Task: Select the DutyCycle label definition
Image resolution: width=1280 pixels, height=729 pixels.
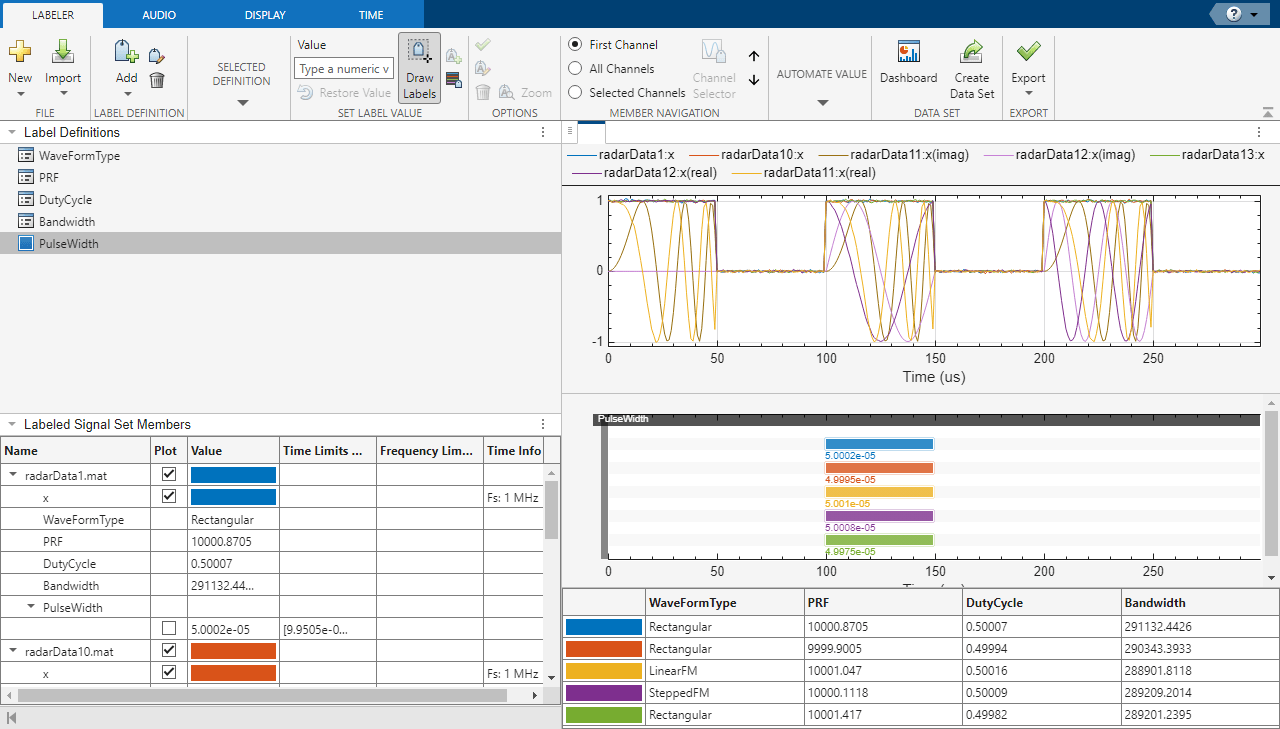Action: 66,200
